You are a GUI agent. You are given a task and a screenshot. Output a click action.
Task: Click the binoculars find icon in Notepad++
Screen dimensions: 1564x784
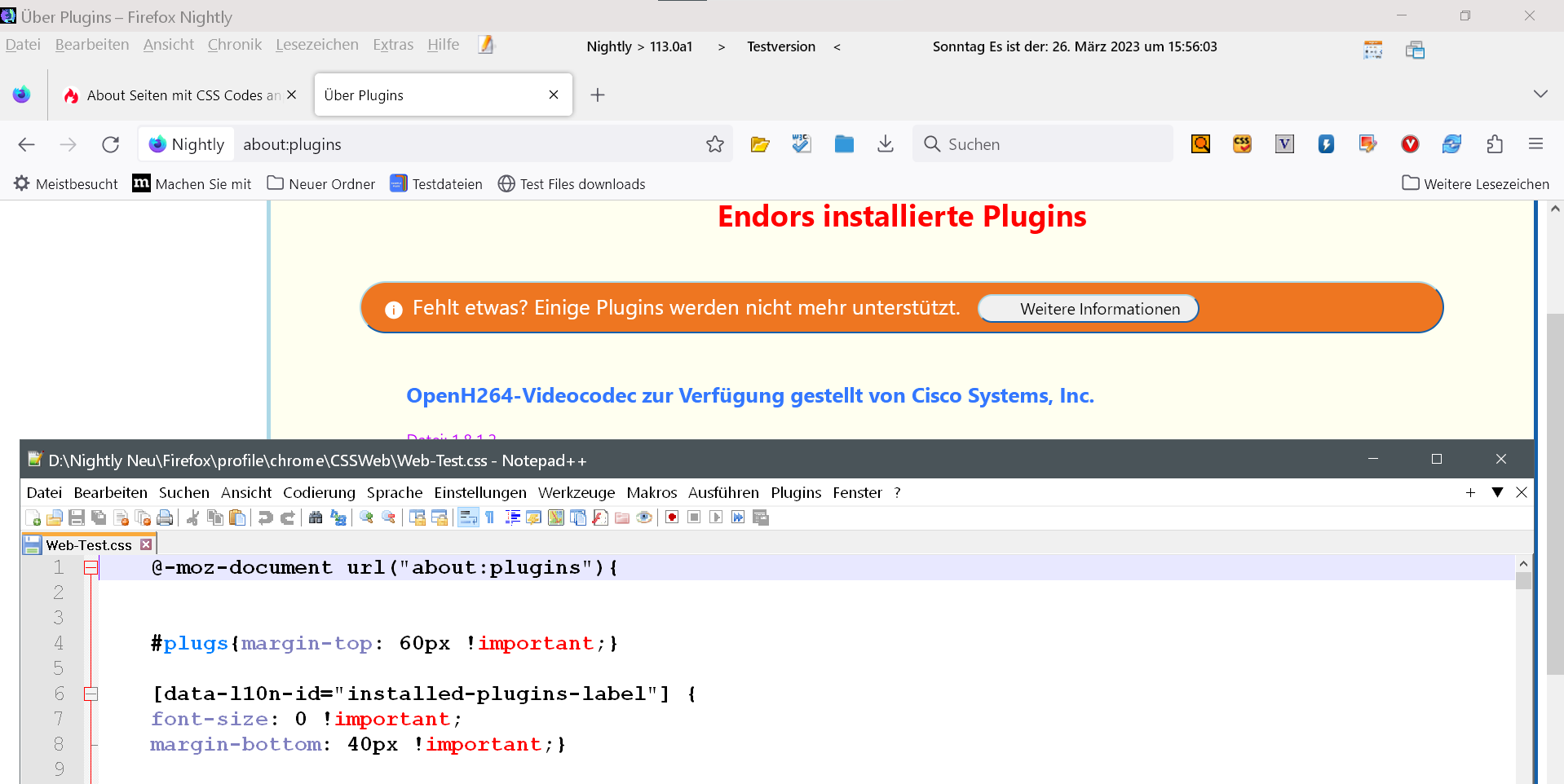316,518
